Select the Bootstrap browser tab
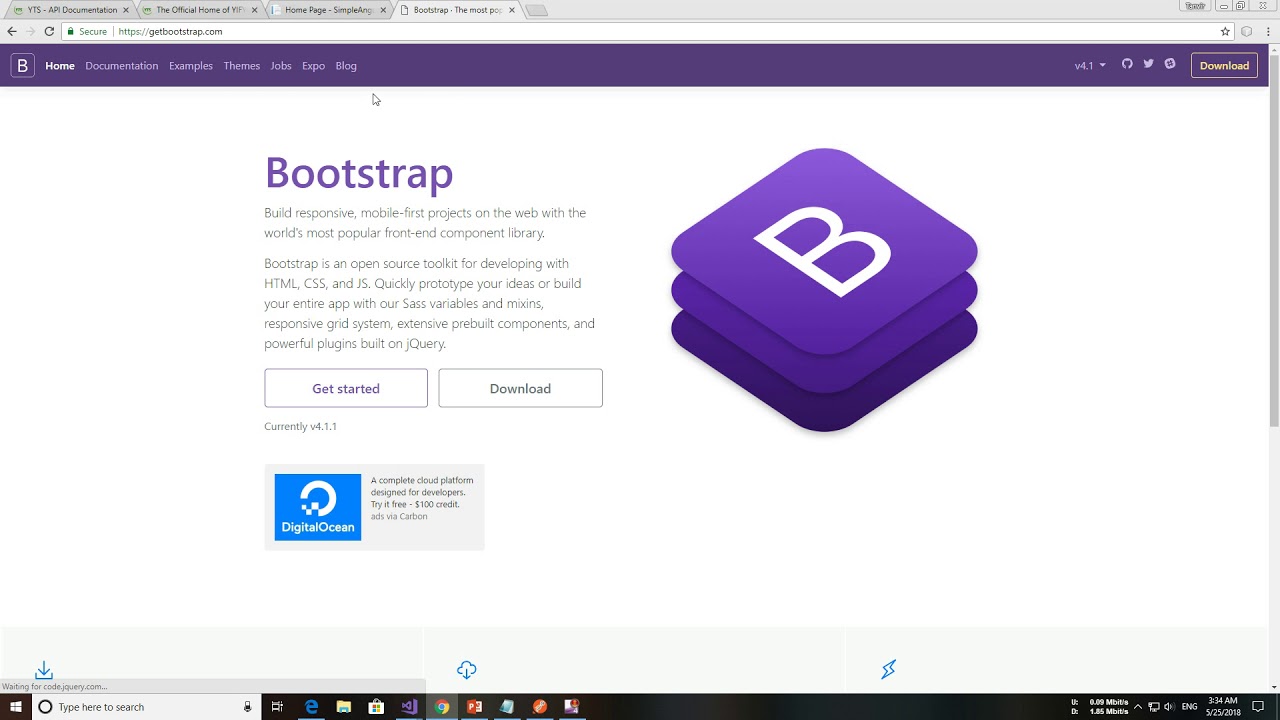The width and height of the screenshot is (1280, 720). [x=457, y=10]
